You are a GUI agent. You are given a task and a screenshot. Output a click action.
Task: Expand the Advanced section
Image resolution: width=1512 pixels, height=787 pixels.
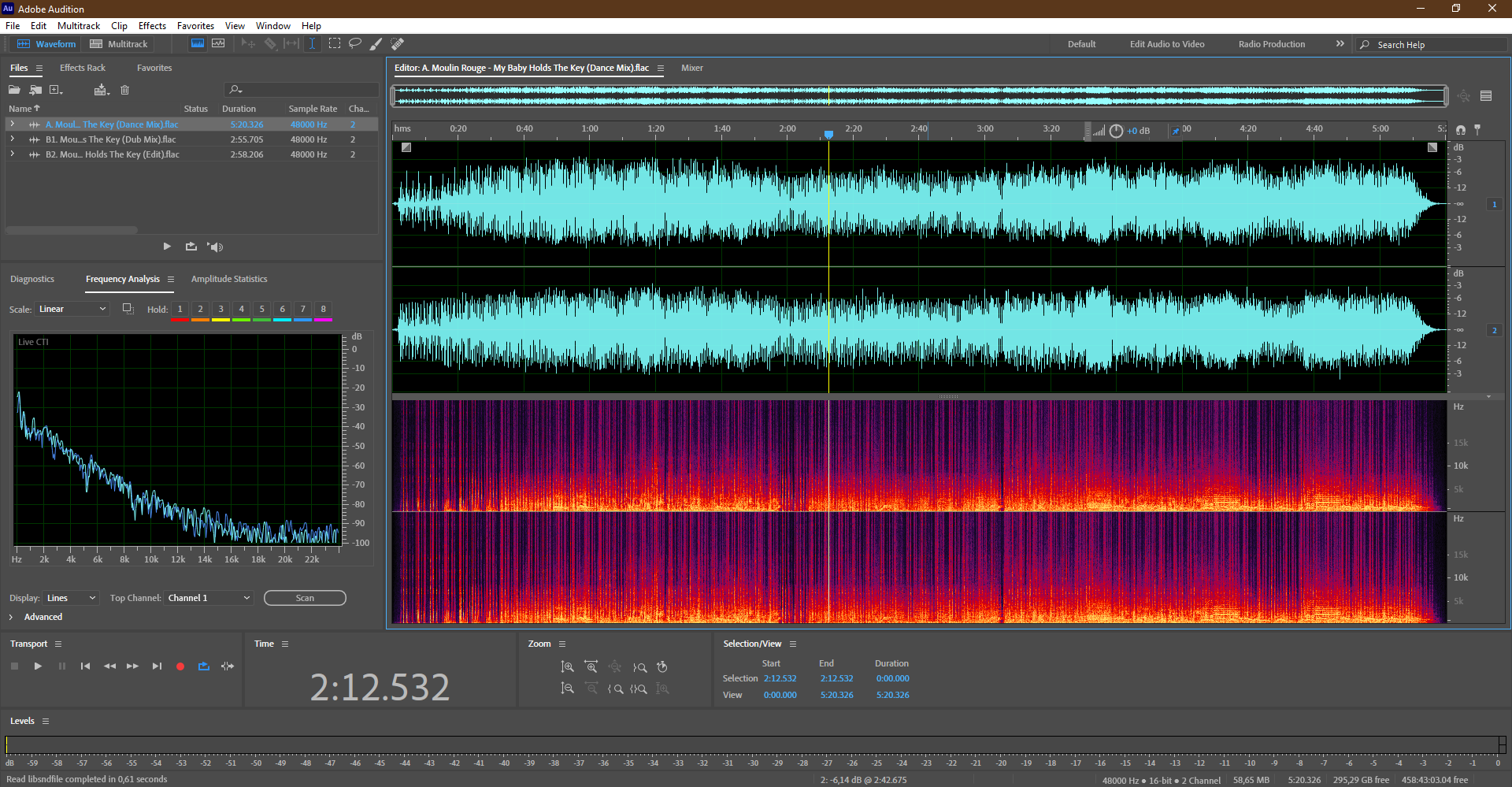point(11,617)
